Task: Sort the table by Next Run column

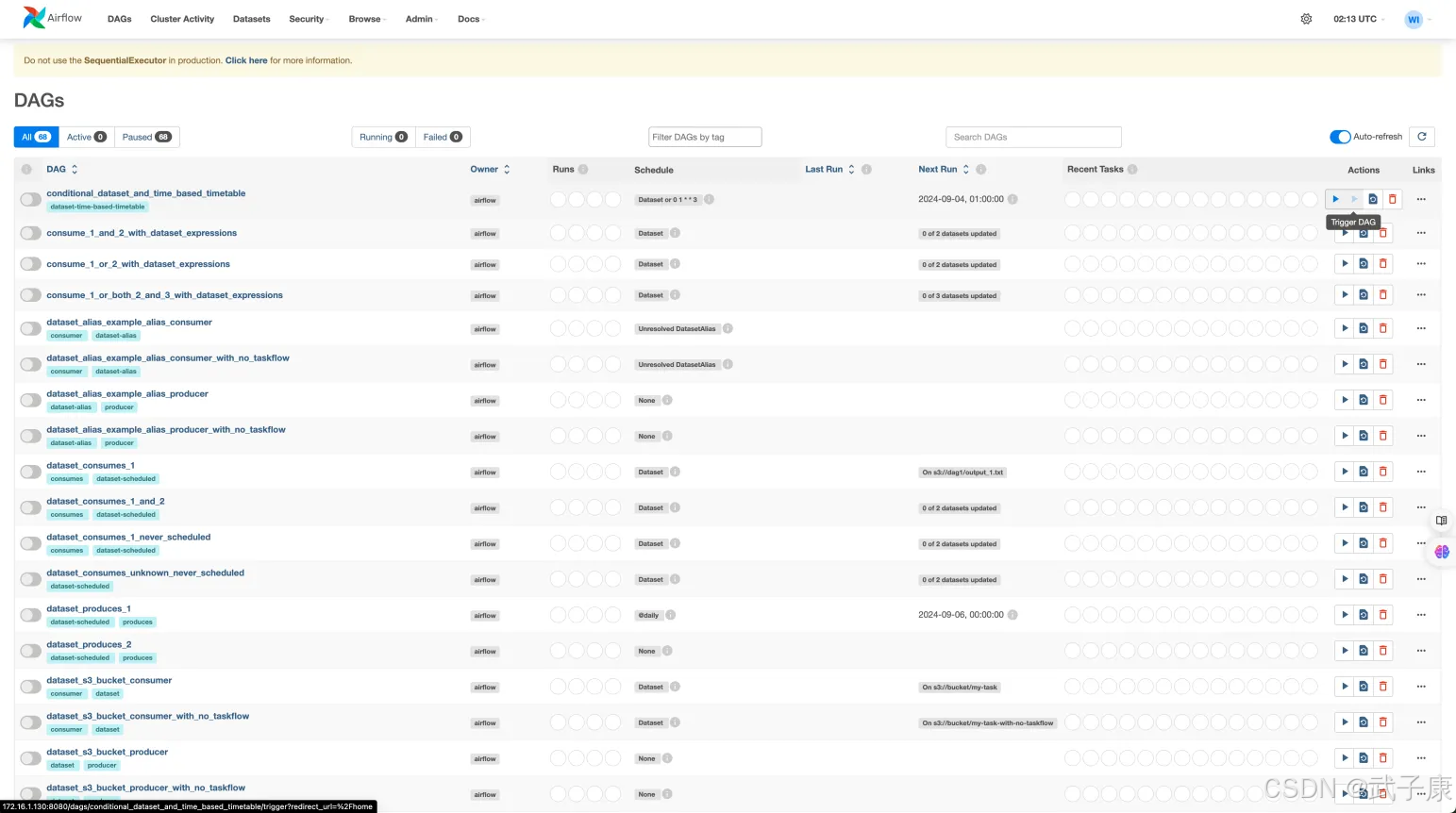Action: tap(944, 170)
